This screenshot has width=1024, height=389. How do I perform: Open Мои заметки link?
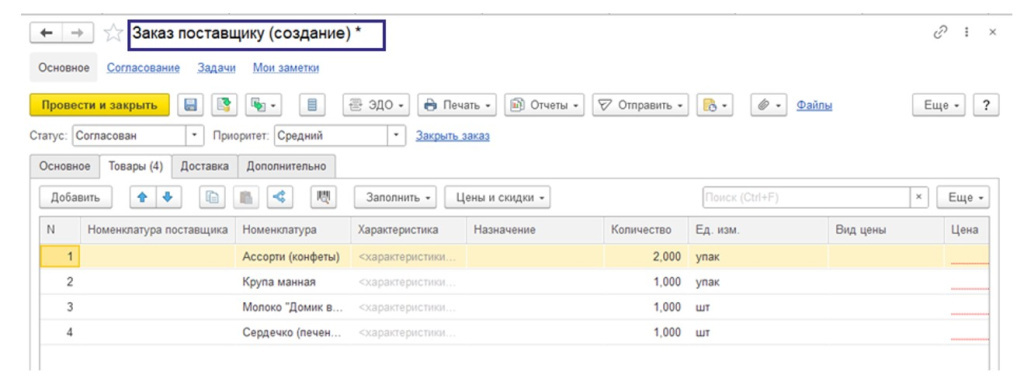(x=286, y=68)
